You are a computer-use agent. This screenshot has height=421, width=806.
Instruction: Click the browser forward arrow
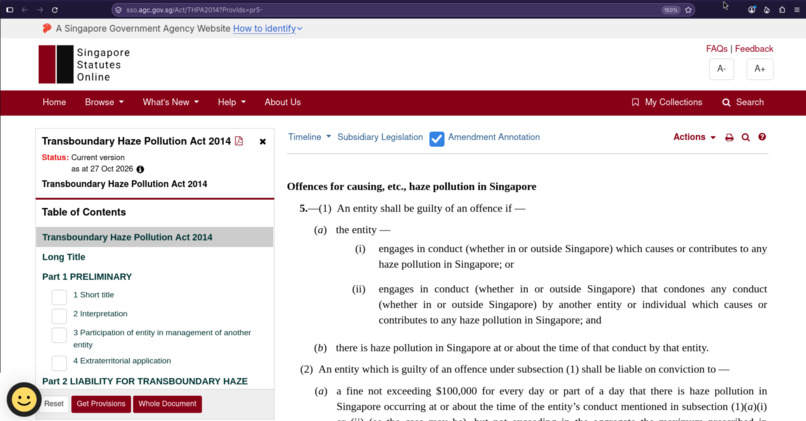tap(40, 10)
